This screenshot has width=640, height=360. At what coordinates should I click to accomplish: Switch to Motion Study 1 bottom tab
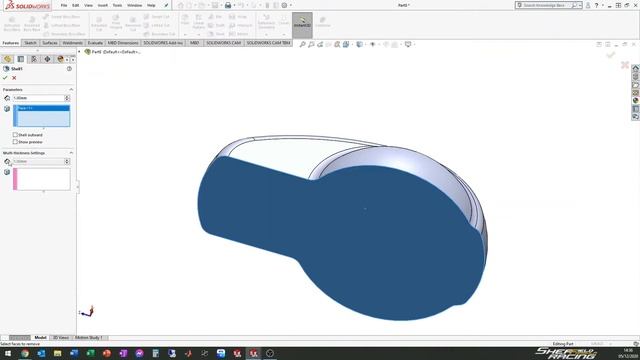(x=89, y=338)
